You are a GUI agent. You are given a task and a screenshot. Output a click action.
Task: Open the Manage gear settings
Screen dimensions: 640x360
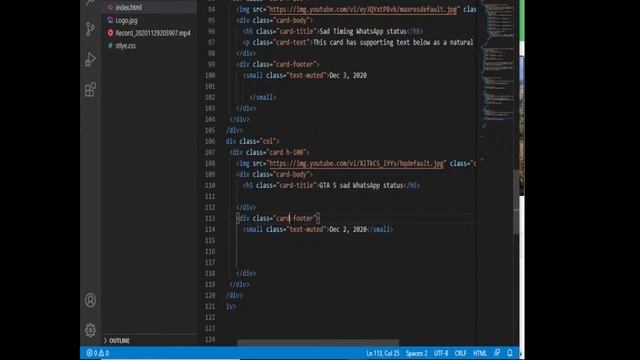90,330
